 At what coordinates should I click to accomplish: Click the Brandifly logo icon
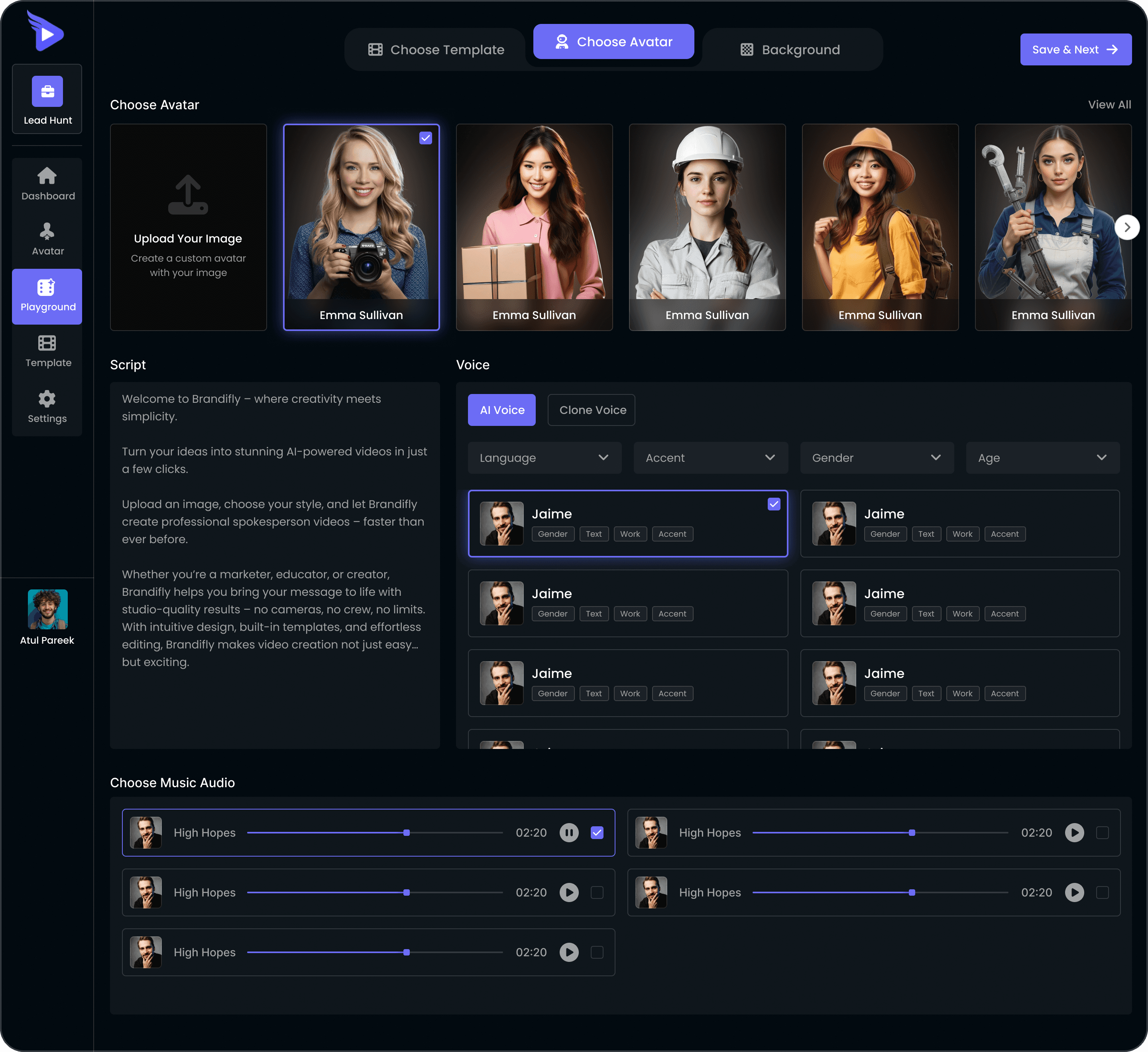(45, 32)
